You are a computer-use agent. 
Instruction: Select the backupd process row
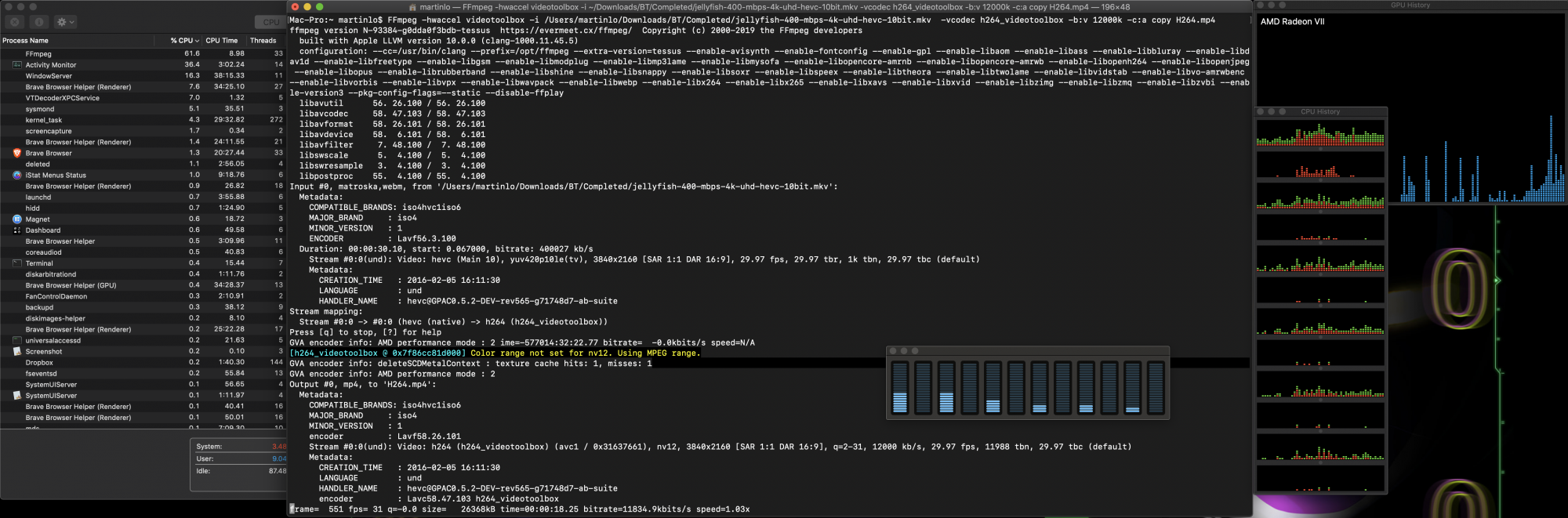[143, 307]
